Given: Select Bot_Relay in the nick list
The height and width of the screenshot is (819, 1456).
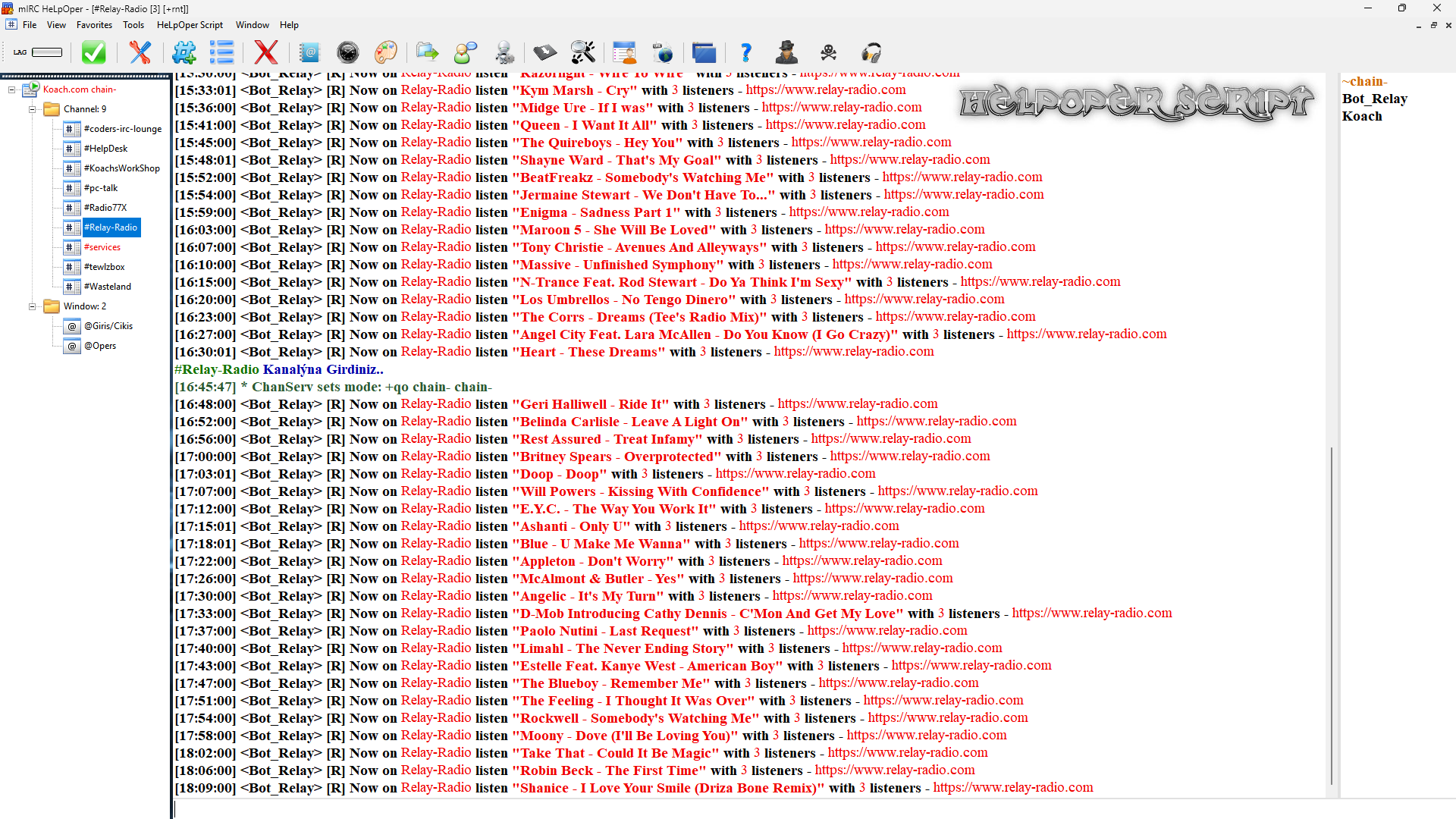Looking at the screenshot, I should pyautogui.click(x=1374, y=99).
